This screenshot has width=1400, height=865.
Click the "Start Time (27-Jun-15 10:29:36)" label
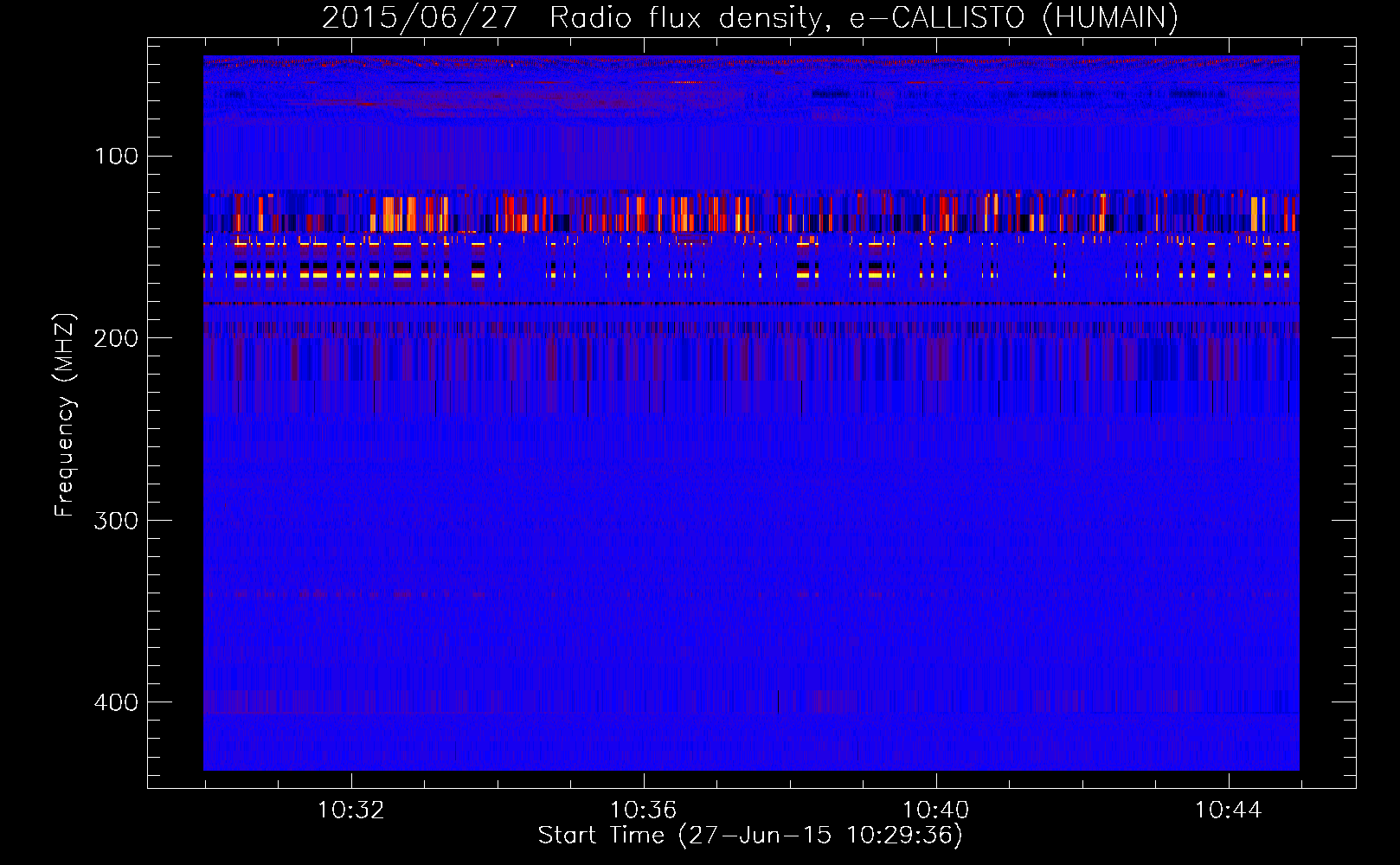[x=750, y=836]
